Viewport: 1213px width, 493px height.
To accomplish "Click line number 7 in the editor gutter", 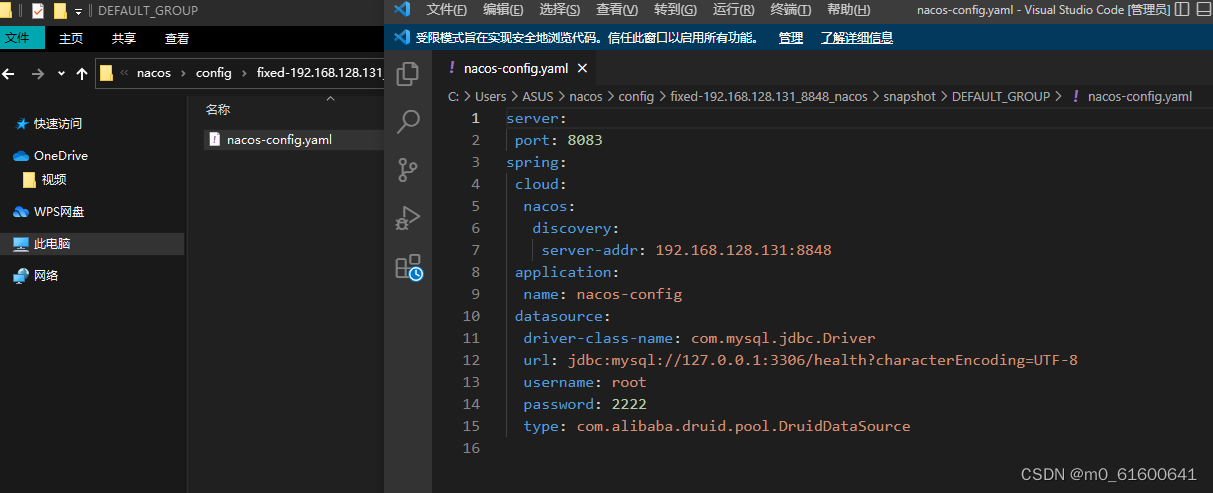I will click(x=476, y=250).
